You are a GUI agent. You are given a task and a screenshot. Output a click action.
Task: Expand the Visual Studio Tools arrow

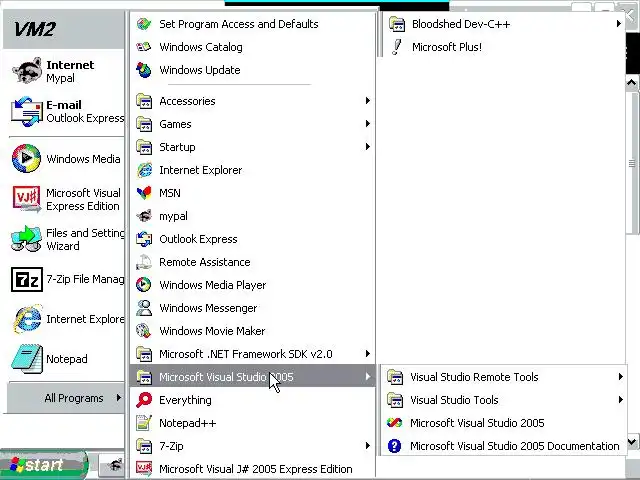click(620, 400)
